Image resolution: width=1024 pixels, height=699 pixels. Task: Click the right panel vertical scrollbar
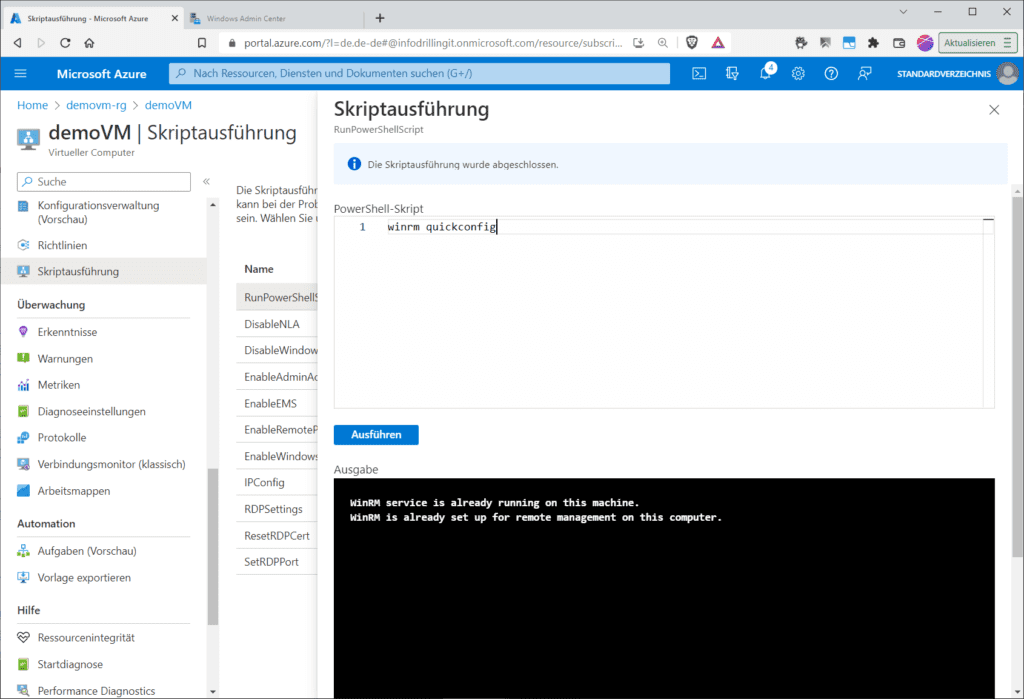click(1017, 377)
